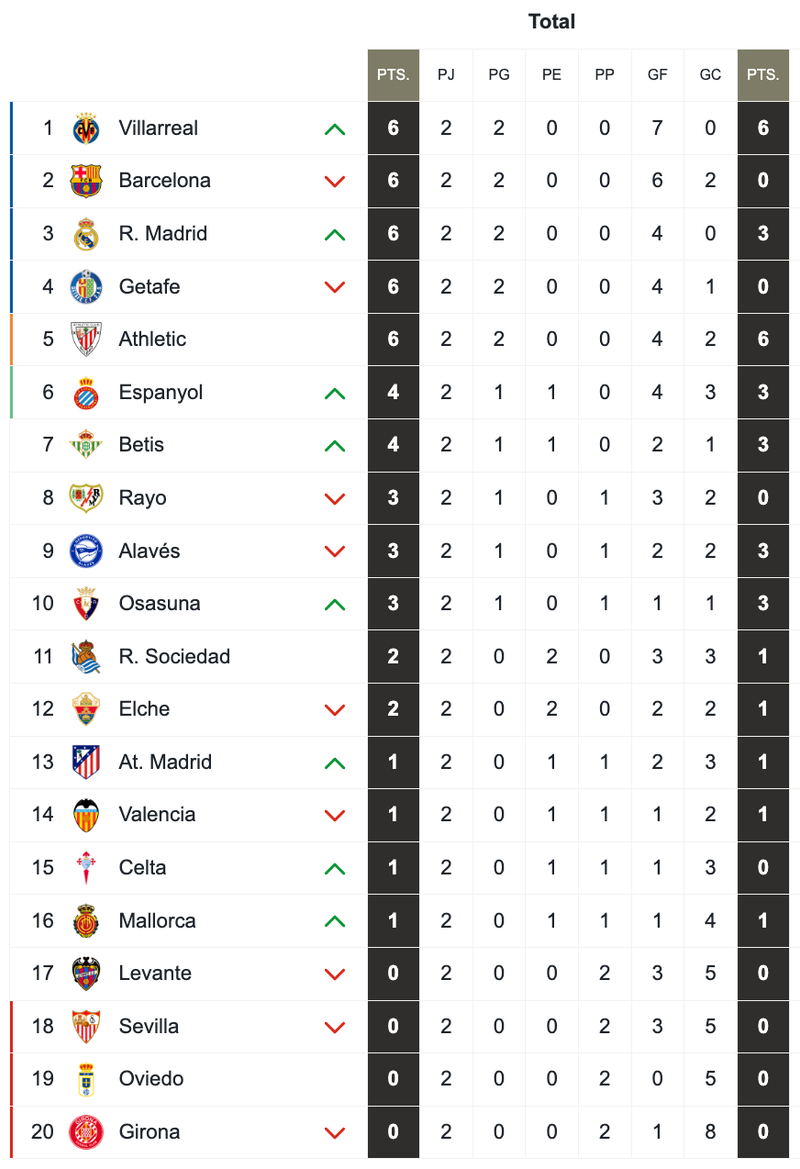This screenshot has width=800, height=1169.
Task: Click the Girona club crest icon
Action: point(86,1132)
